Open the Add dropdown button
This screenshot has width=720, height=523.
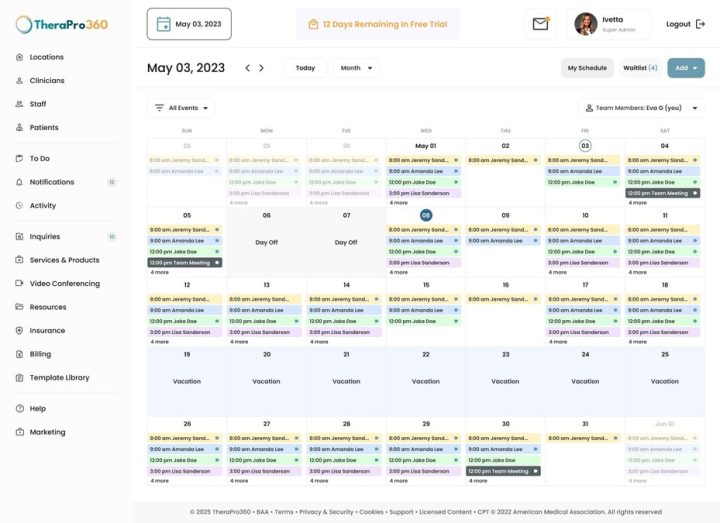pos(686,68)
